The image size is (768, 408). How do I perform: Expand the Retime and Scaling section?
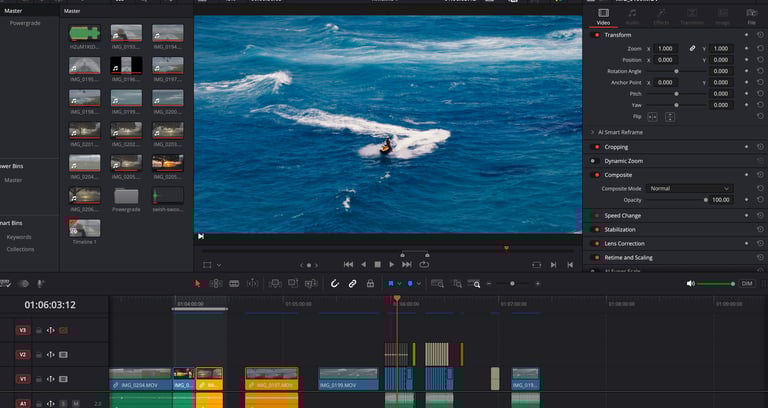tap(628, 258)
